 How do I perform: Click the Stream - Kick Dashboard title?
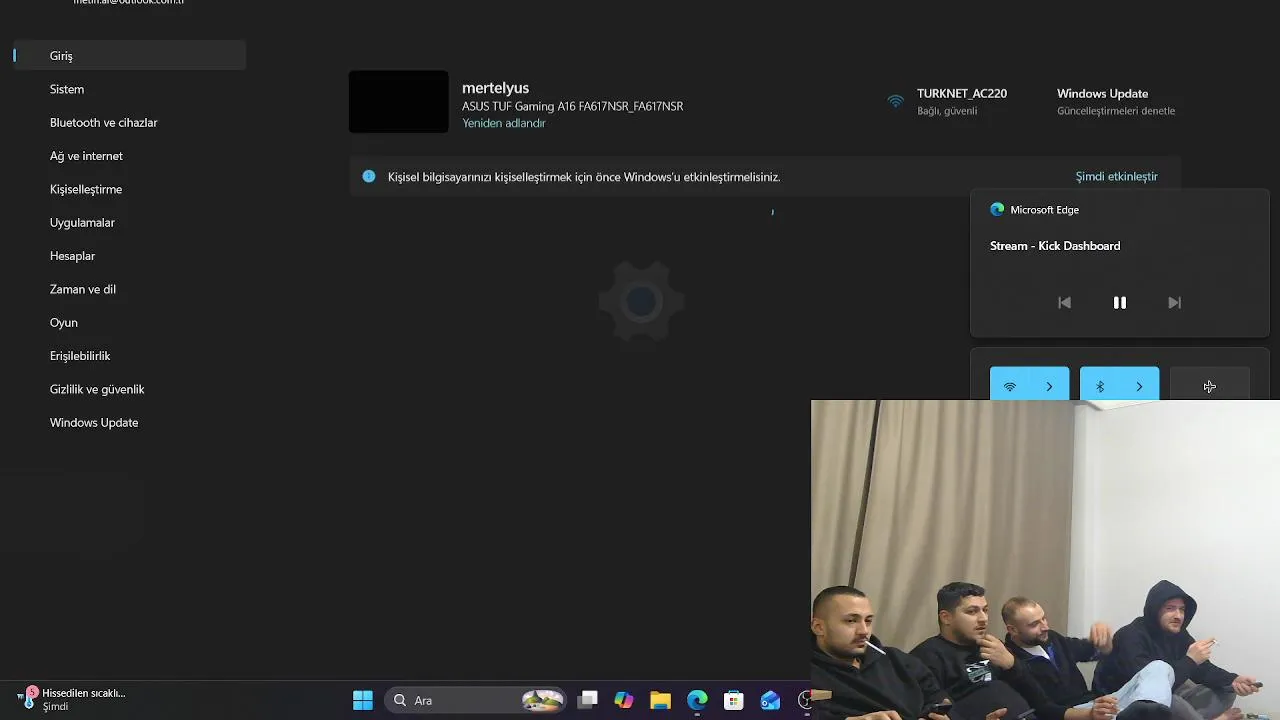click(x=1055, y=246)
